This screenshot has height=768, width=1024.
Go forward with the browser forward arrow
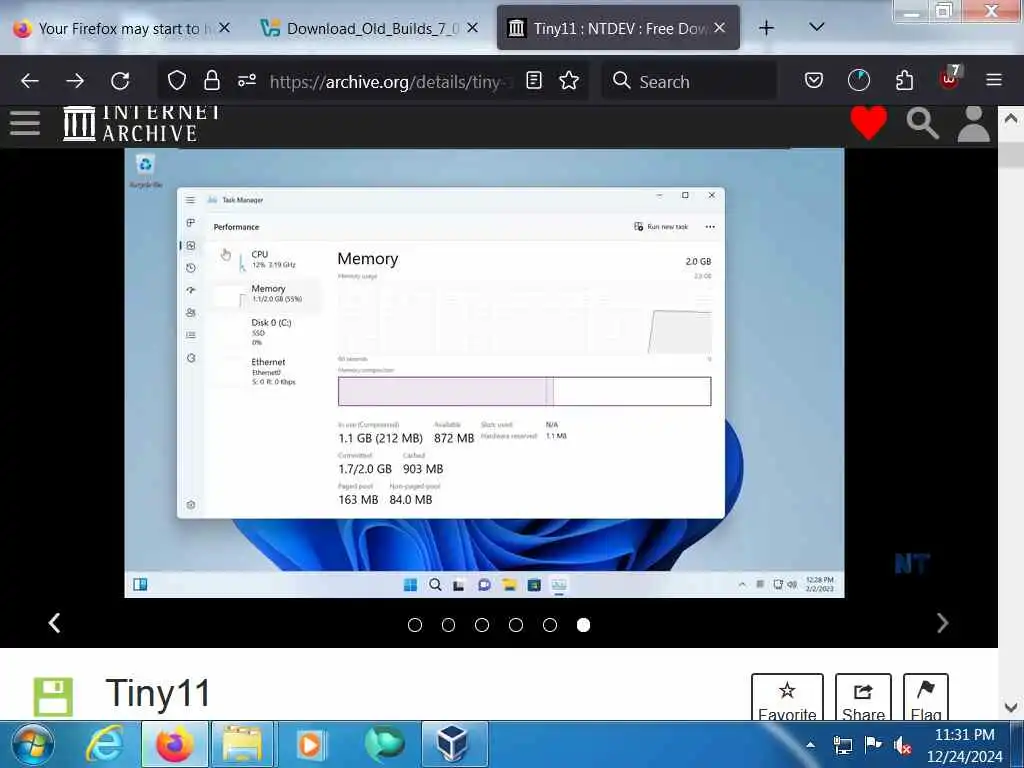tap(75, 81)
